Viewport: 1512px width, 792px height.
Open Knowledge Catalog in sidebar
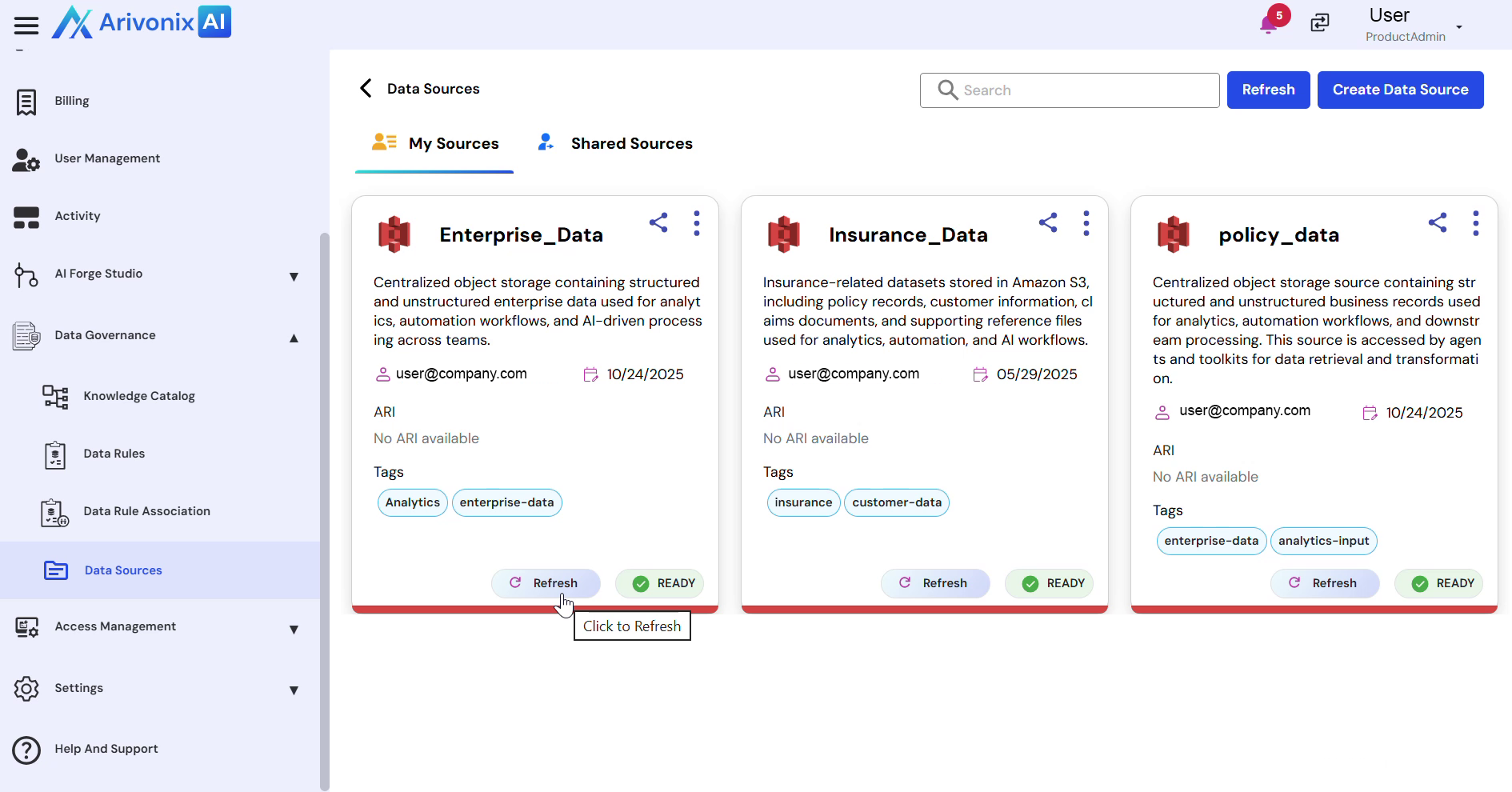138,396
